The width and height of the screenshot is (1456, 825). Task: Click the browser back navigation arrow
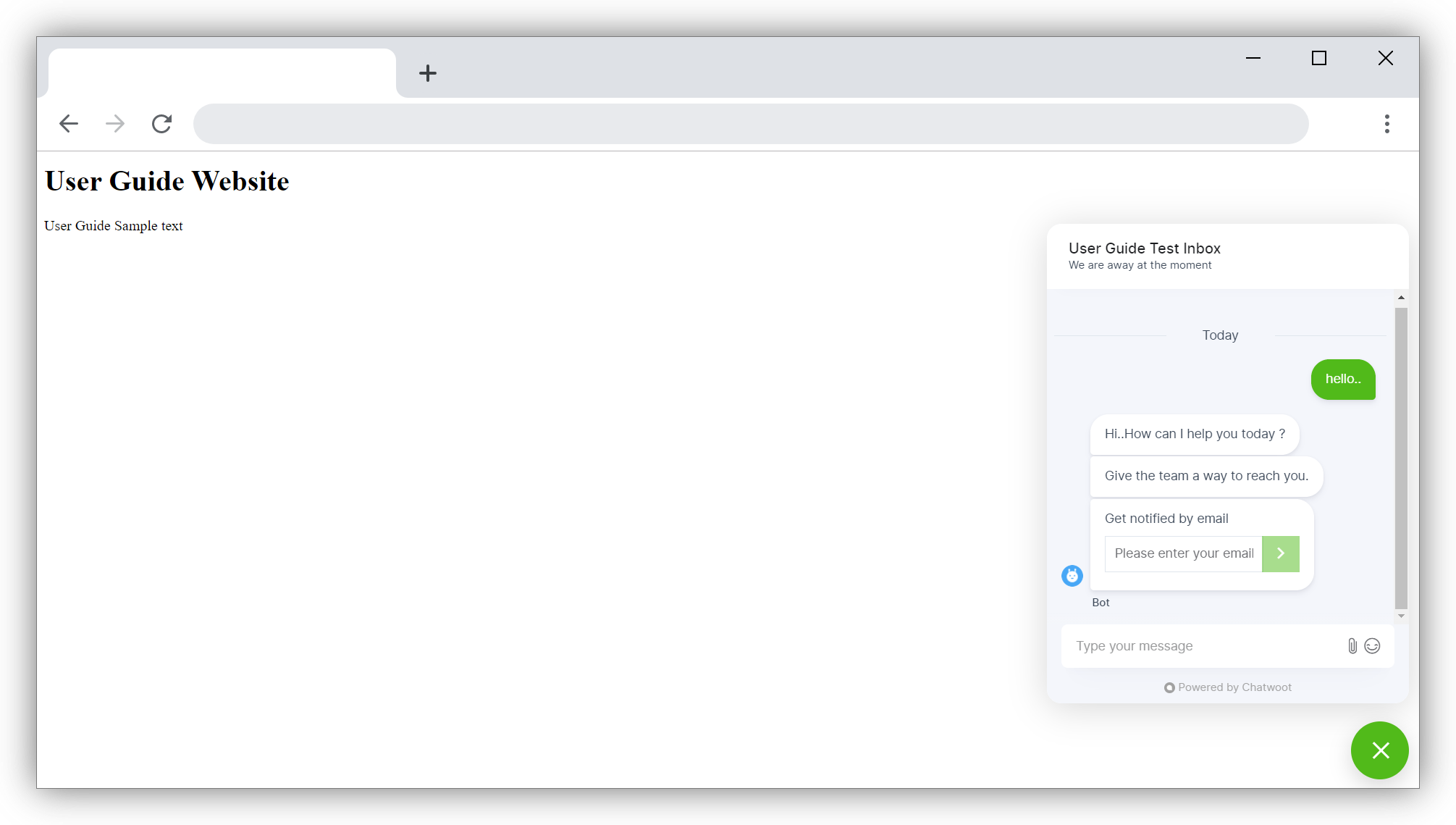click(68, 123)
